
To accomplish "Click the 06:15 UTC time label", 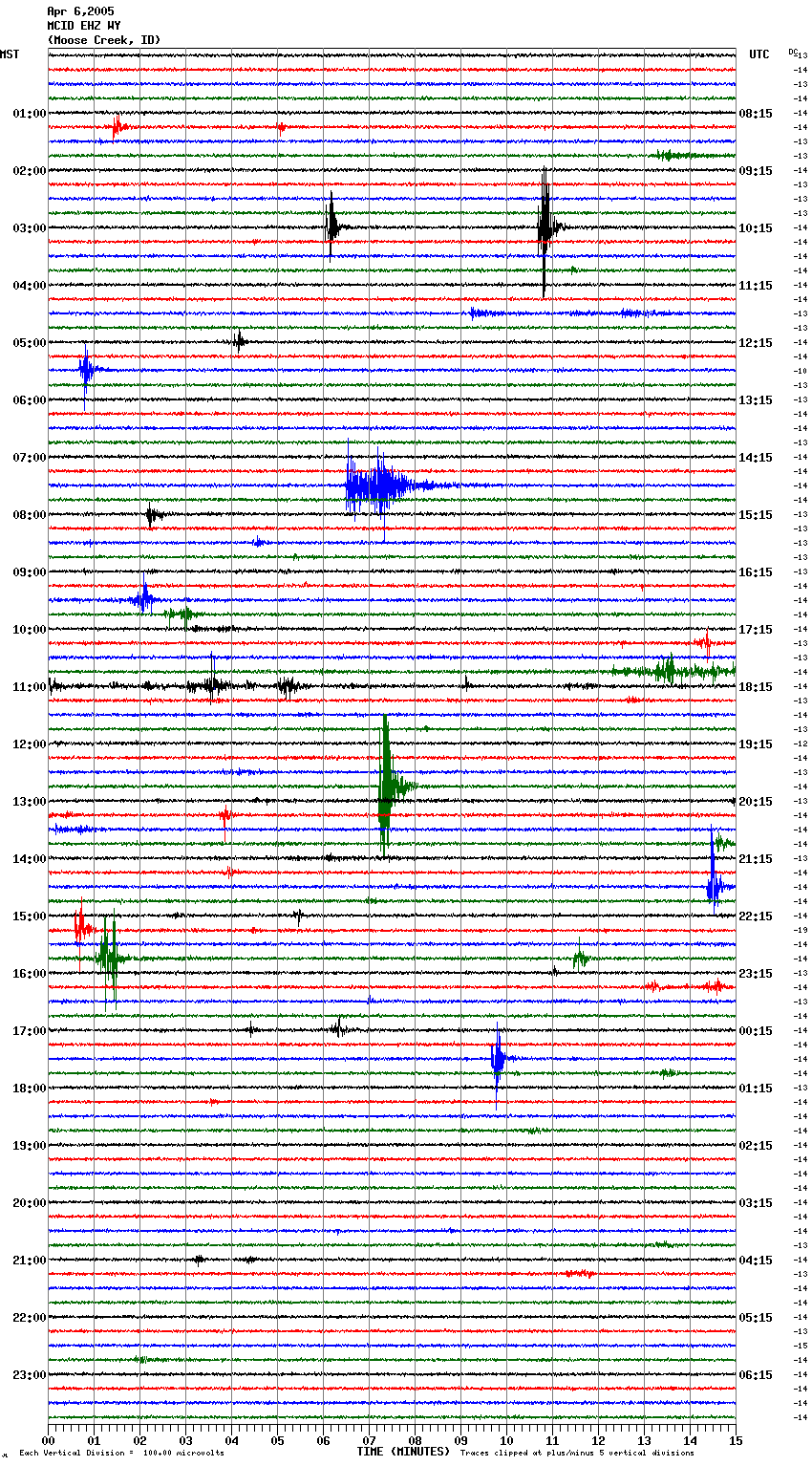I will pos(756,1375).
